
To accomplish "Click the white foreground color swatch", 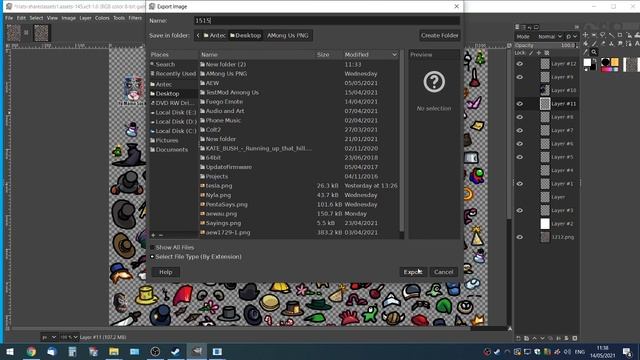I will pos(587,62).
